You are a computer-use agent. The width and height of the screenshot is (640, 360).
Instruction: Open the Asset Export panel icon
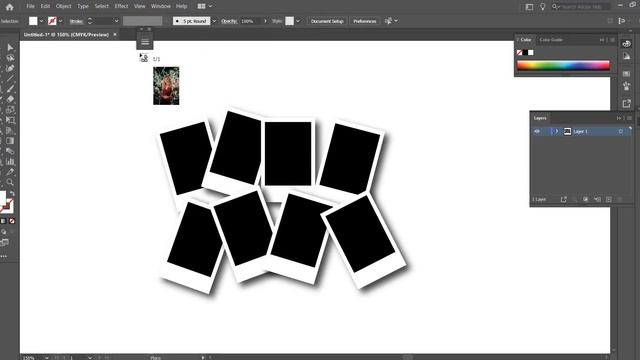(x=627, y=104)
